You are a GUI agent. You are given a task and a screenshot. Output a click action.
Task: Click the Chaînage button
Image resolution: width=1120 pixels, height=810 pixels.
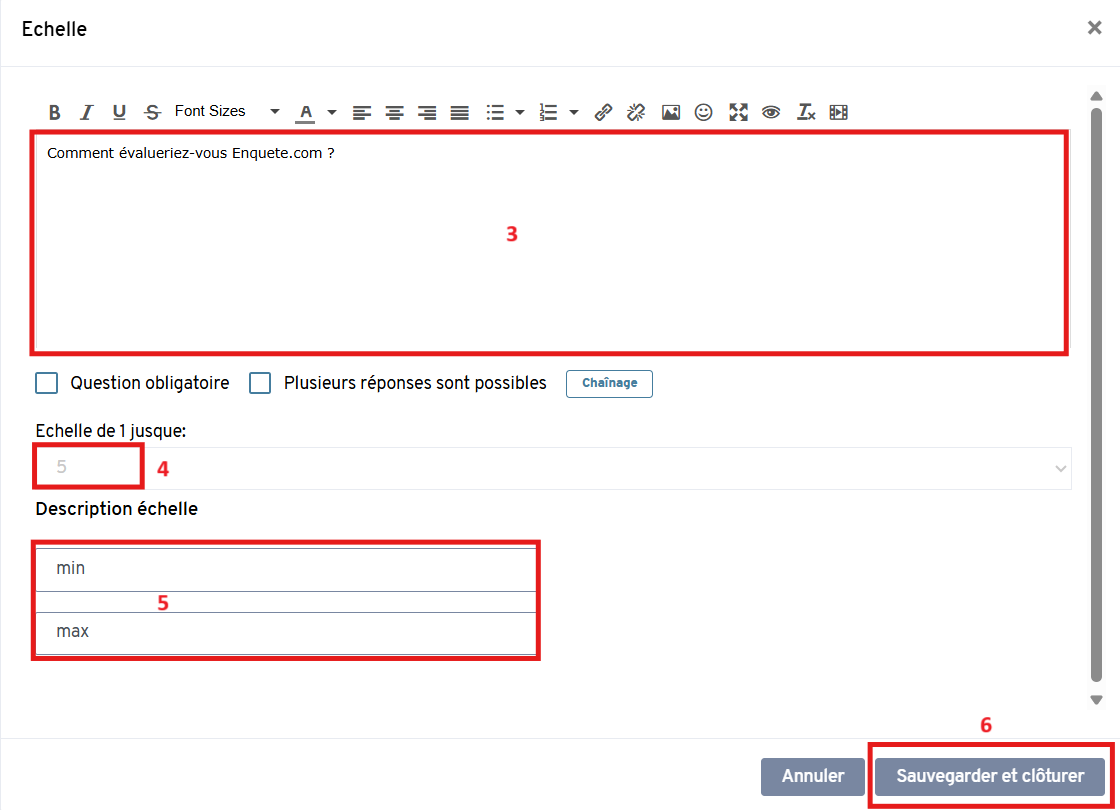click(609, 384)
